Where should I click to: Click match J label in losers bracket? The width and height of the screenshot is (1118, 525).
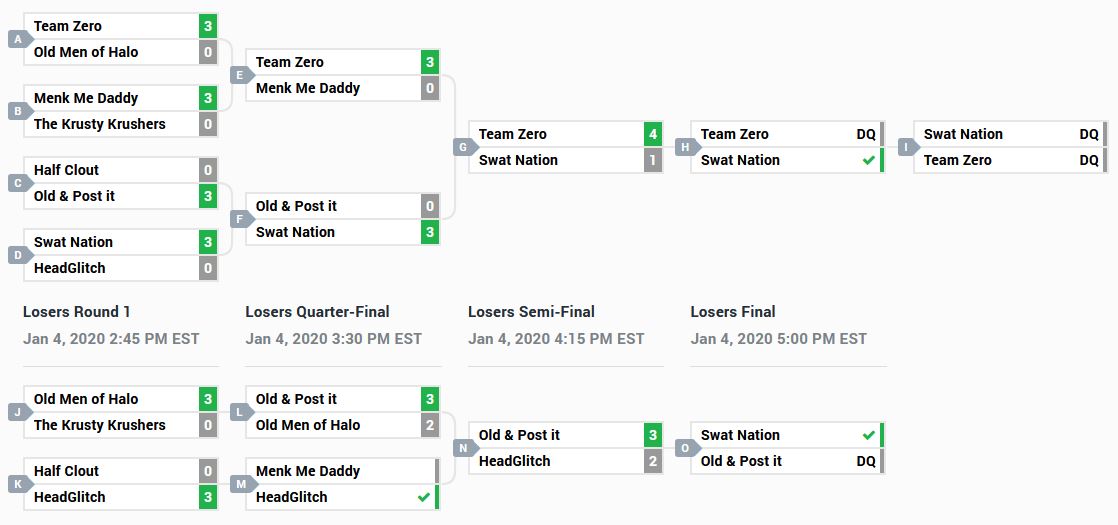(x=20, y=412)
